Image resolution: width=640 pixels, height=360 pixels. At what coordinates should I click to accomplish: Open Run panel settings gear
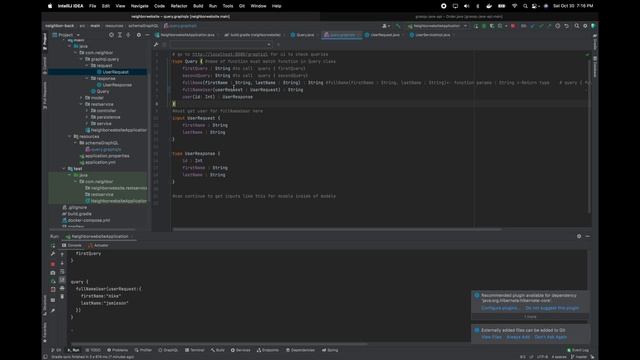579,236
